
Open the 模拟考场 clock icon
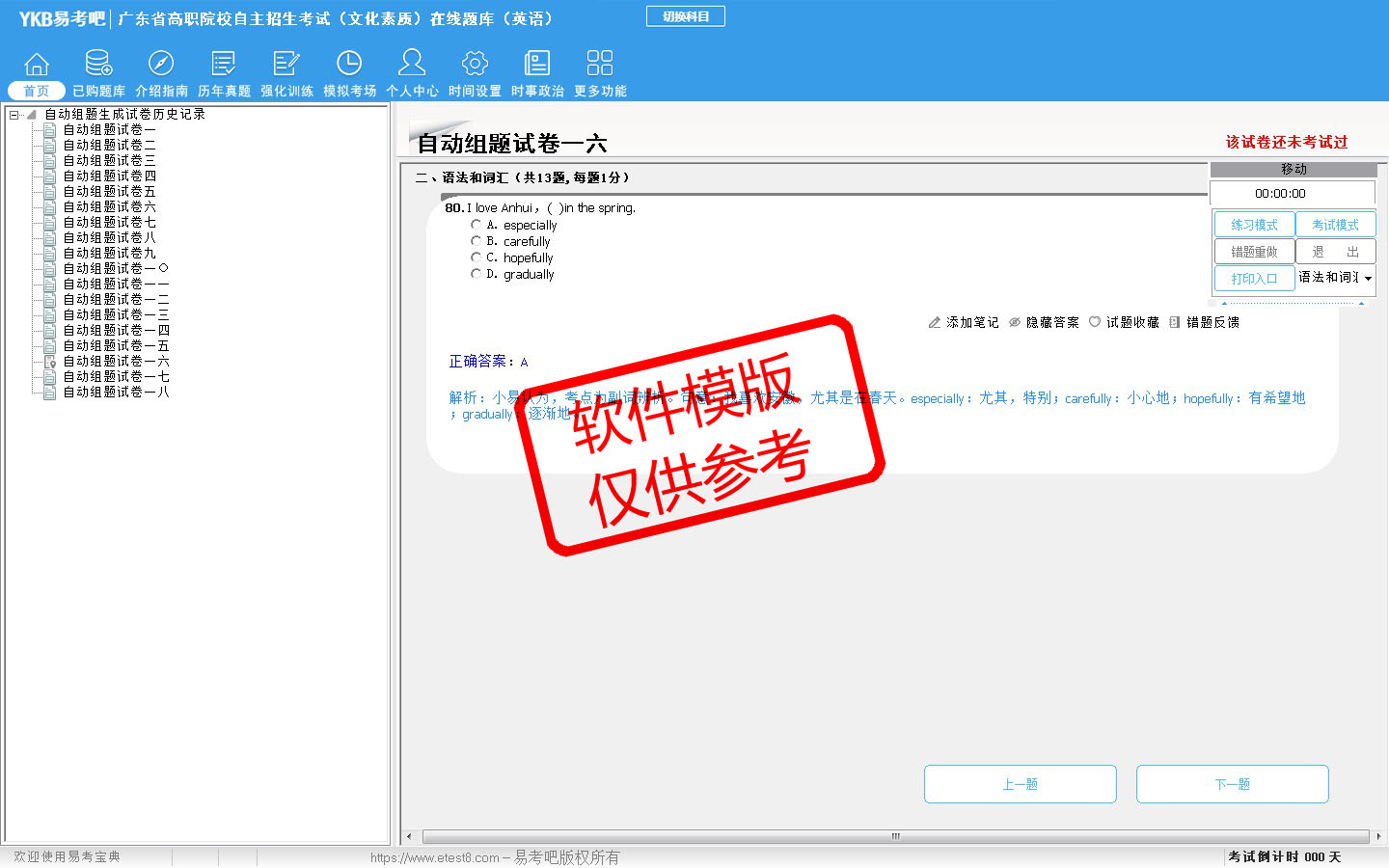click(349, 64)
